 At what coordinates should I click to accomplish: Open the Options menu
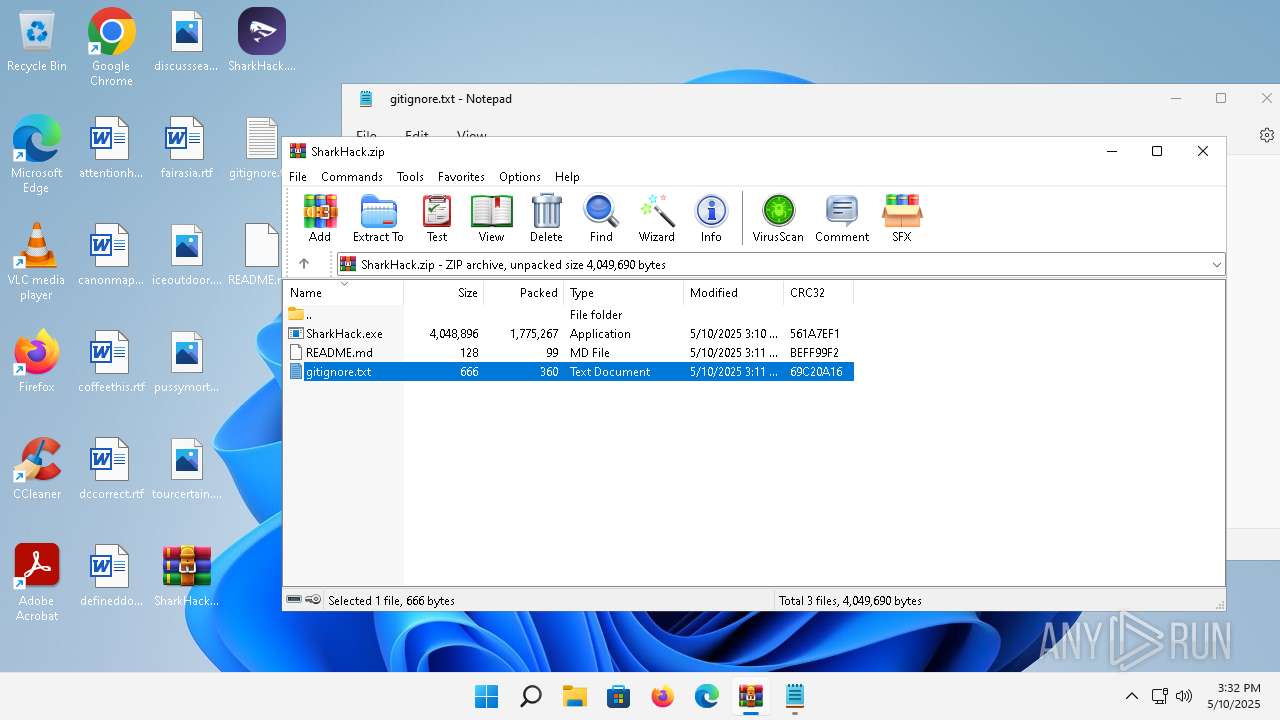(x=520, y=176)
